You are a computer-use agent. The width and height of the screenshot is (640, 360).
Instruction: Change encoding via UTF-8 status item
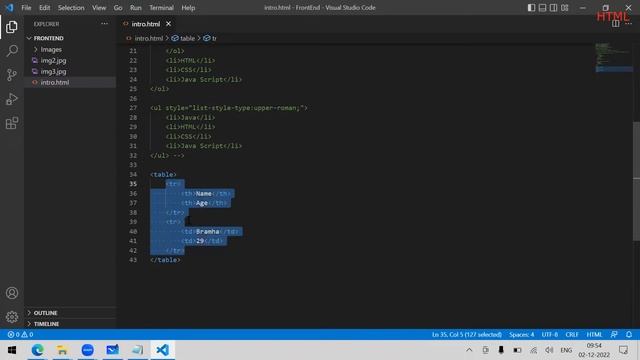point(549,334)
